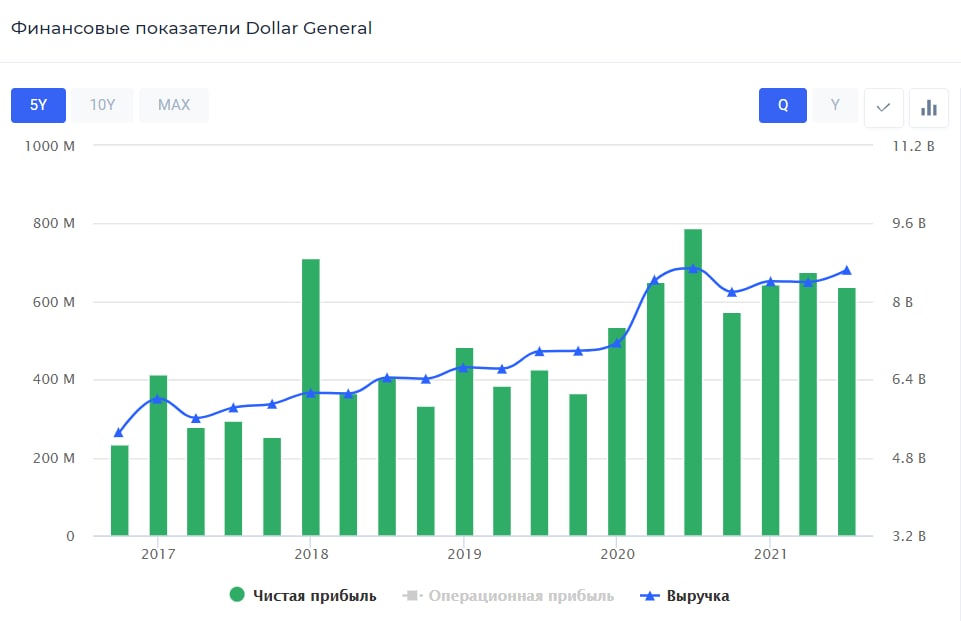Choose quarterly Q period
961x621 pixels.
(x=783, y=105)
